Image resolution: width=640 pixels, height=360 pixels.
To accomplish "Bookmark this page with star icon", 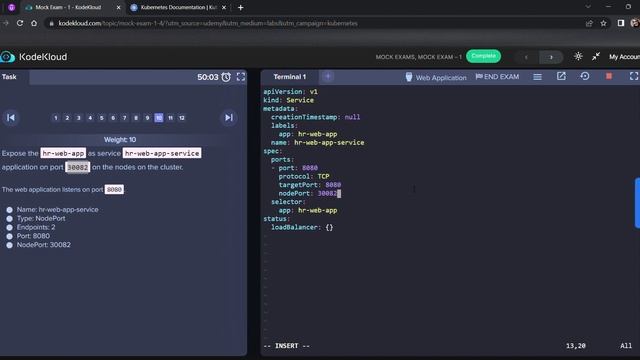I will pos(603,23).
